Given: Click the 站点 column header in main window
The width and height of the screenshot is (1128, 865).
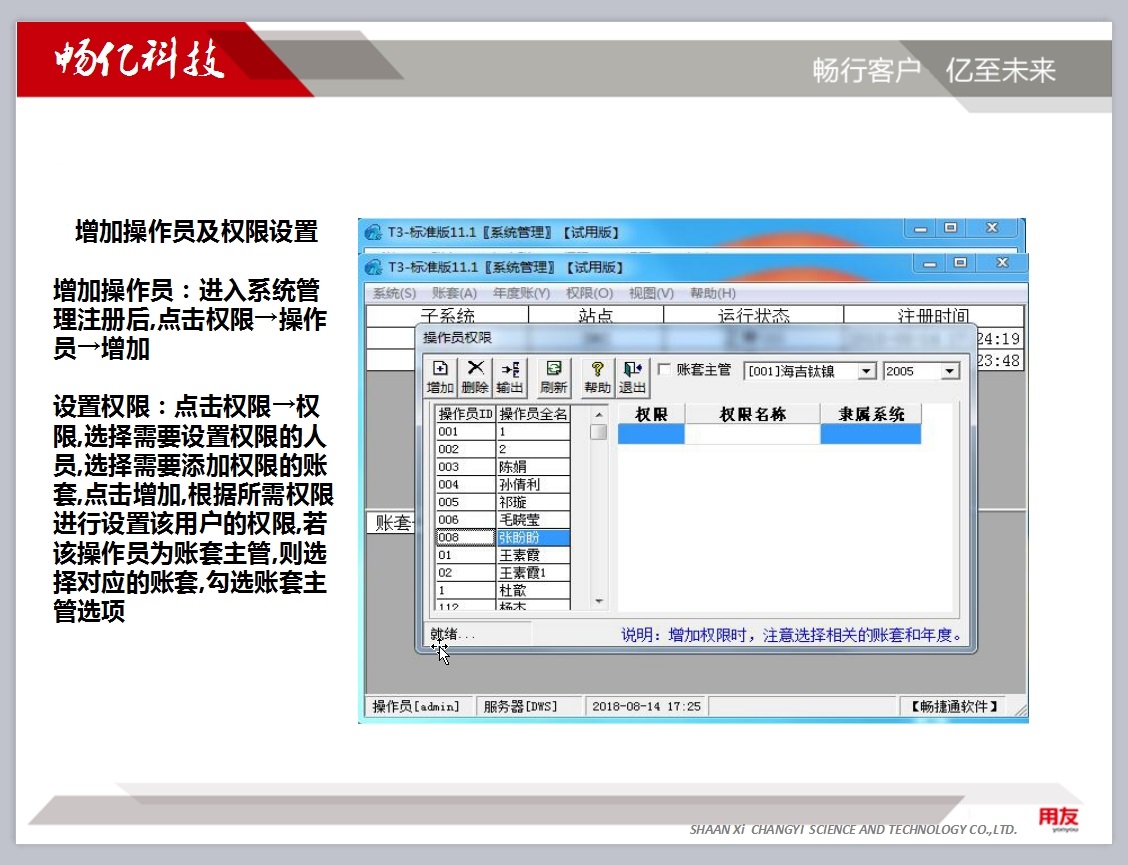Looking at the screenshot, I should [596, 315].
